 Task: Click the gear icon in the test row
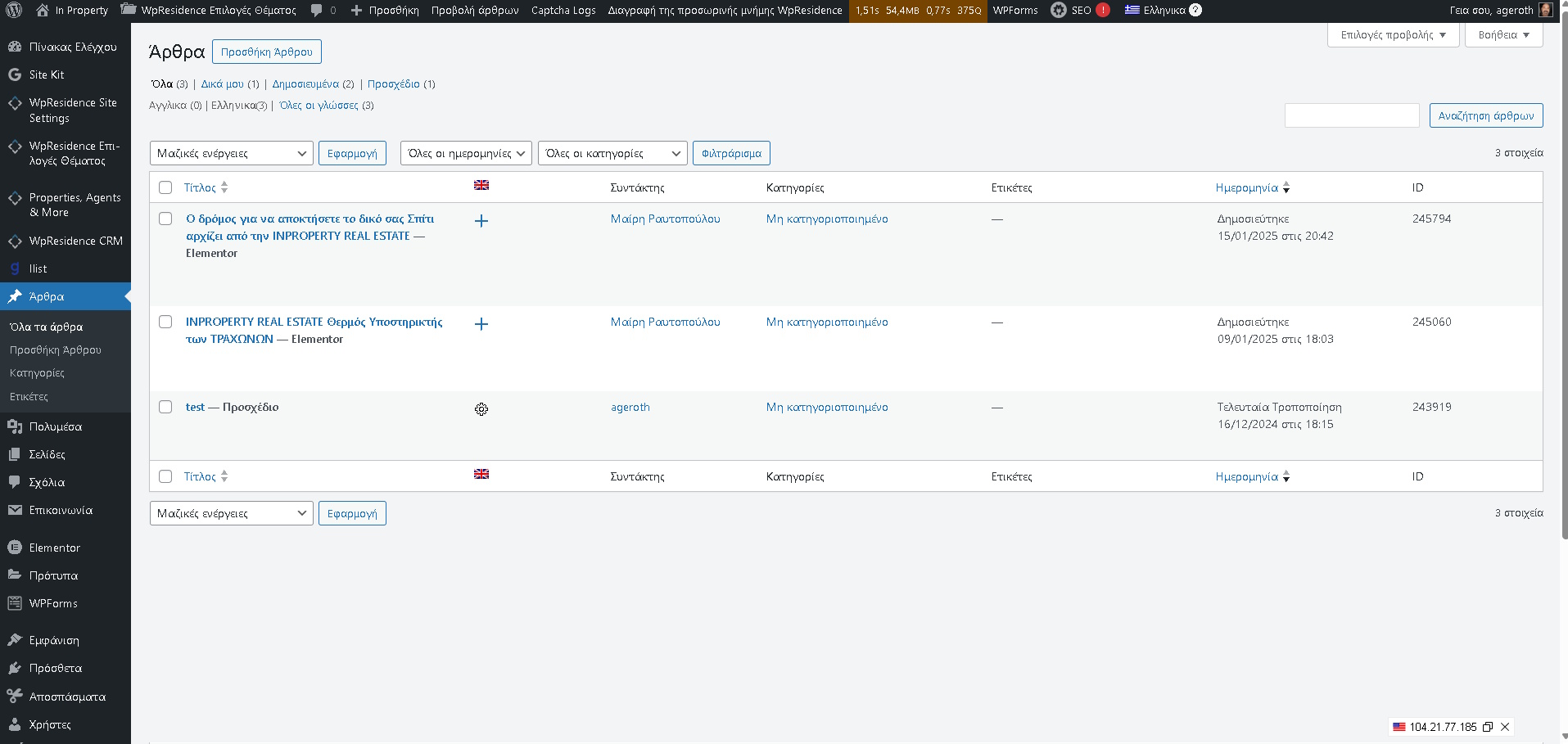pos(481,409)
